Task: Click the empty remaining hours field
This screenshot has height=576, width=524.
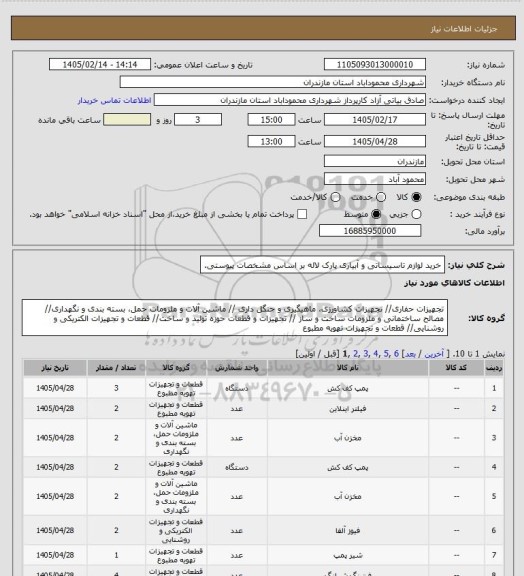Action: click(127, 120)
